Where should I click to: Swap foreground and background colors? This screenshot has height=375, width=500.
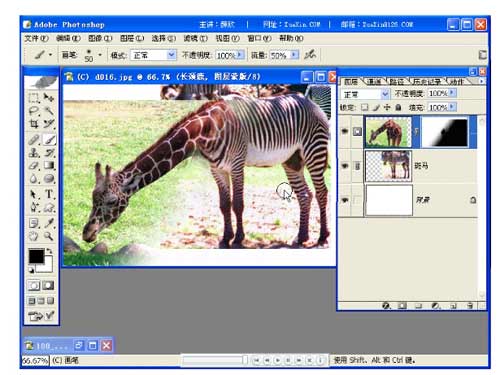[x=49, y=251]
